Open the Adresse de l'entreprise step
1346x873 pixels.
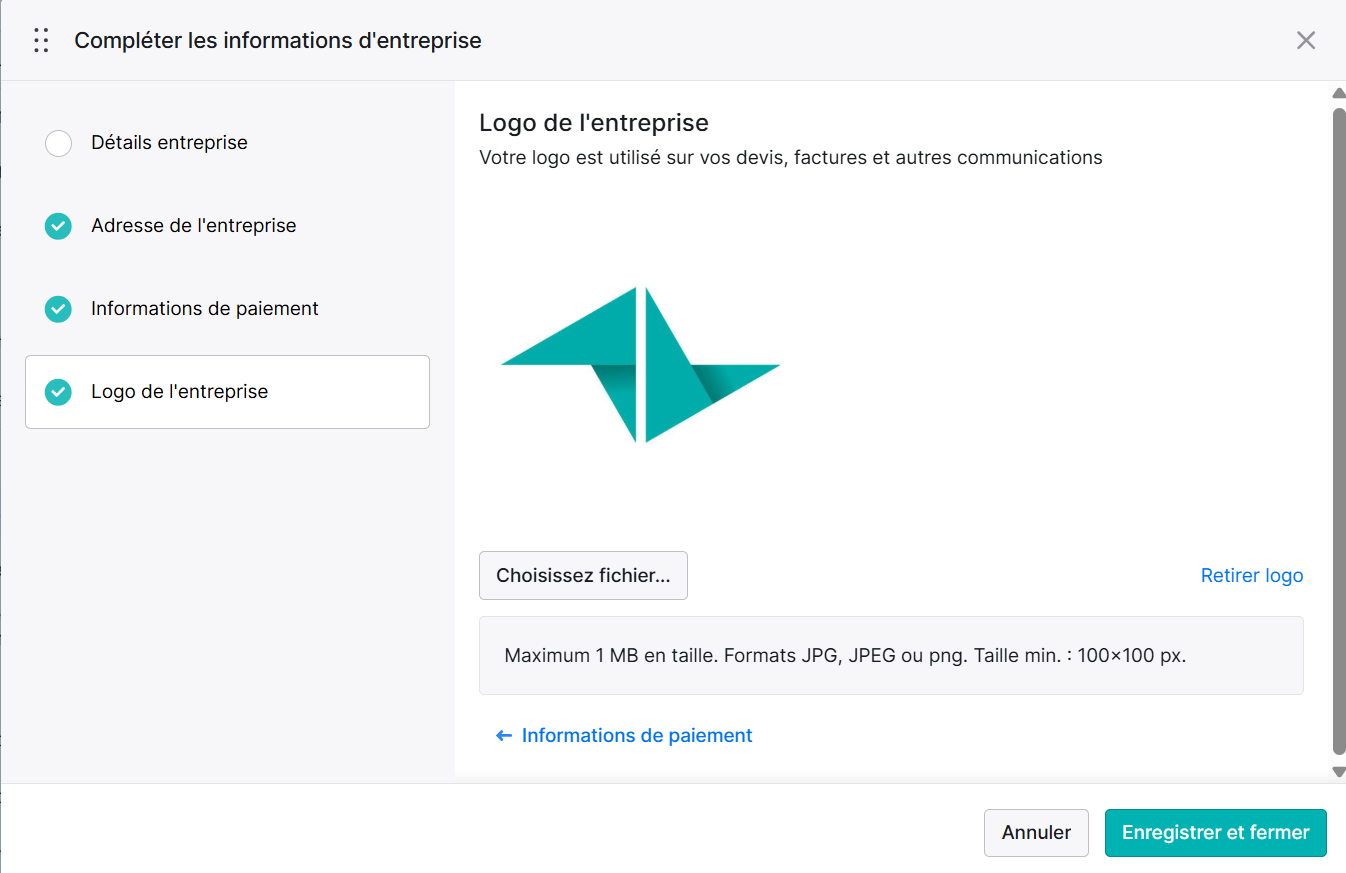(227, 226)
